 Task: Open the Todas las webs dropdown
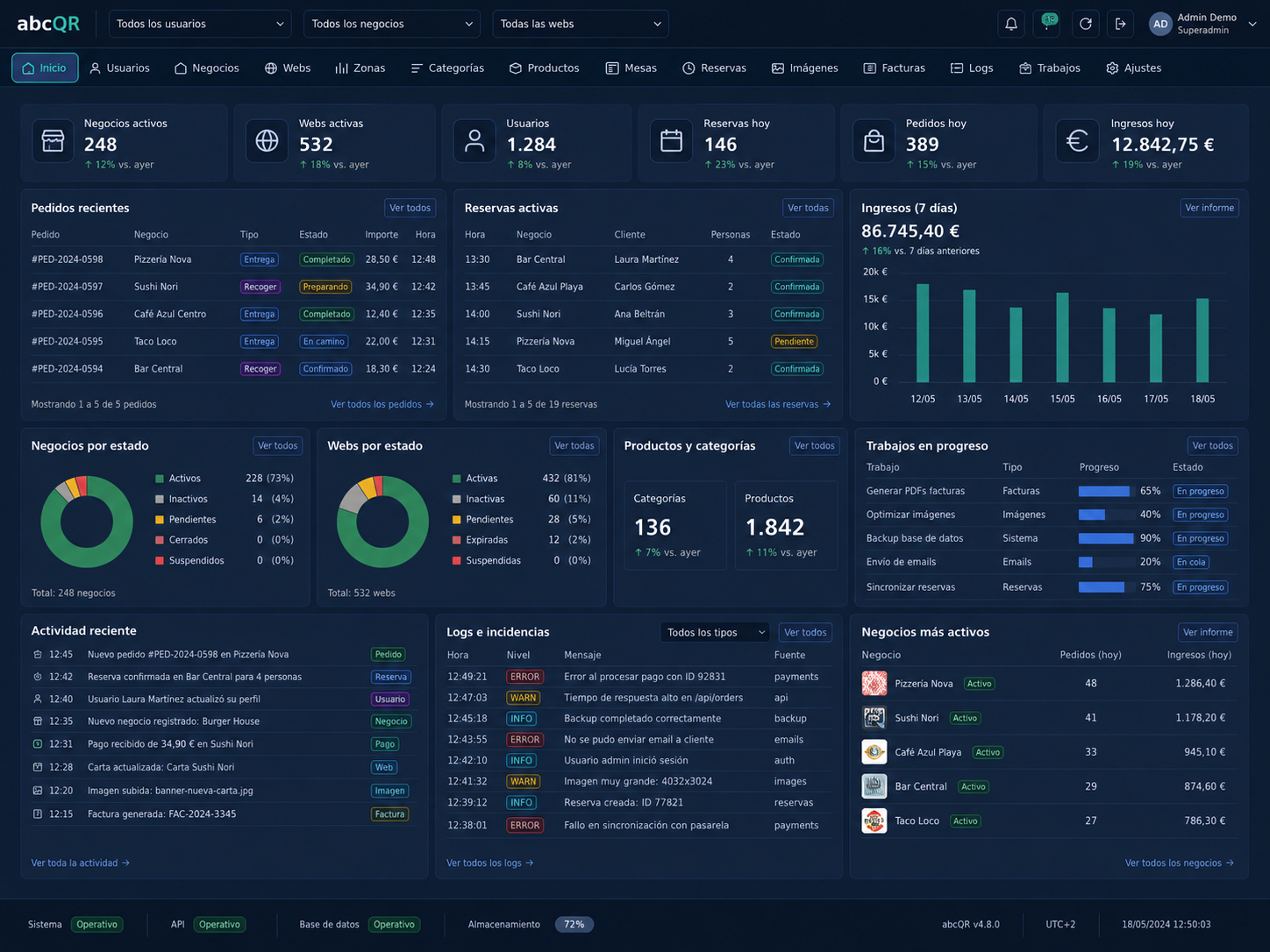tap(581, 24)
